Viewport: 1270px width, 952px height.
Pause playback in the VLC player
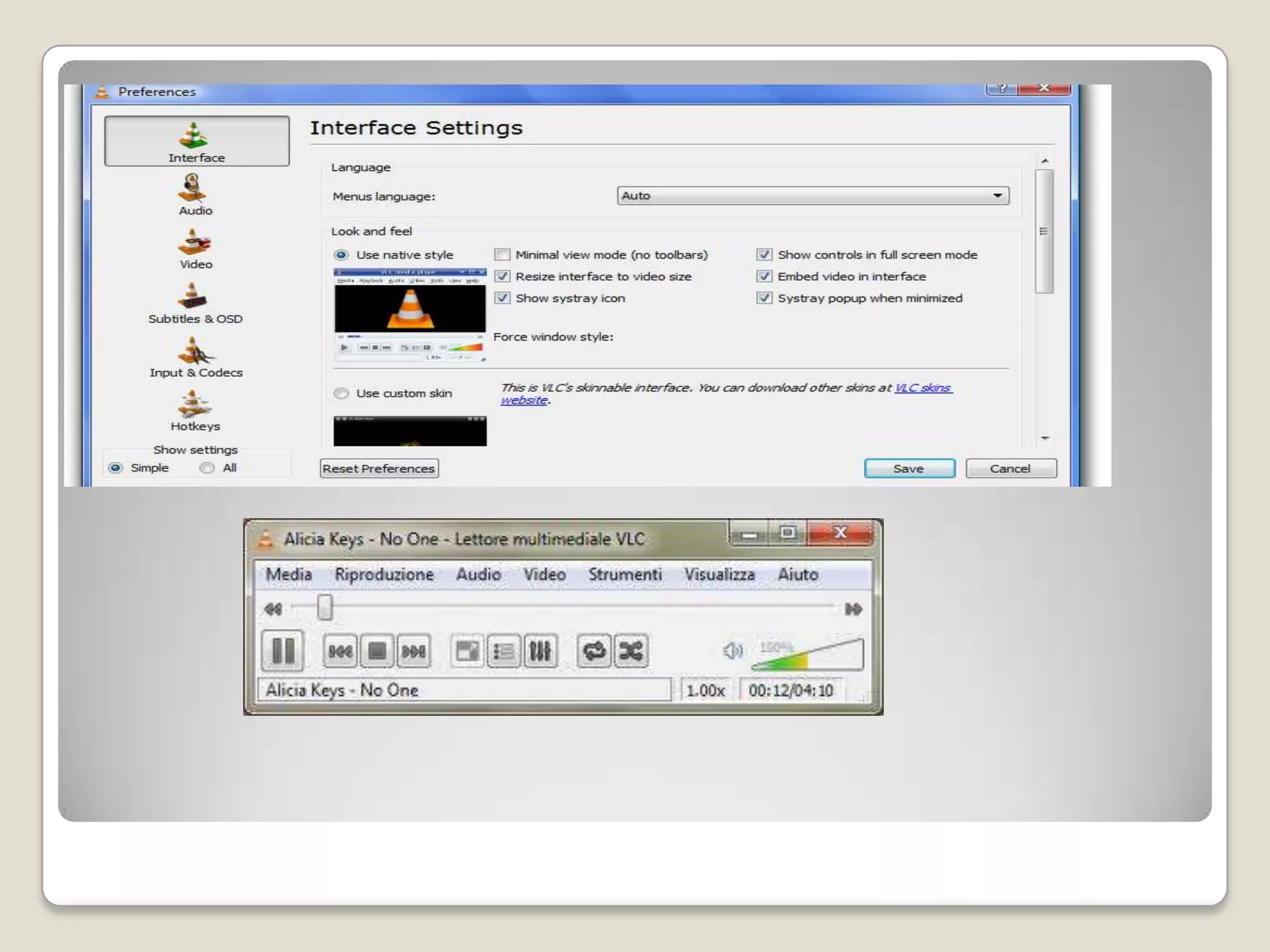(283, 651)
